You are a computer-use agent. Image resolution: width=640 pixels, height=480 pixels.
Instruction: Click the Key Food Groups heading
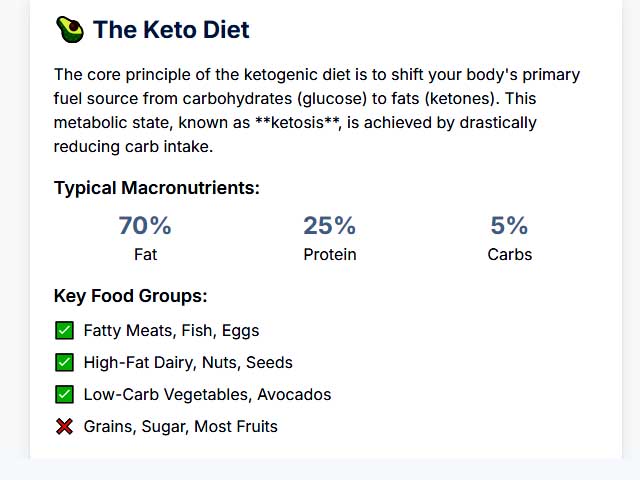coord(131,296)
